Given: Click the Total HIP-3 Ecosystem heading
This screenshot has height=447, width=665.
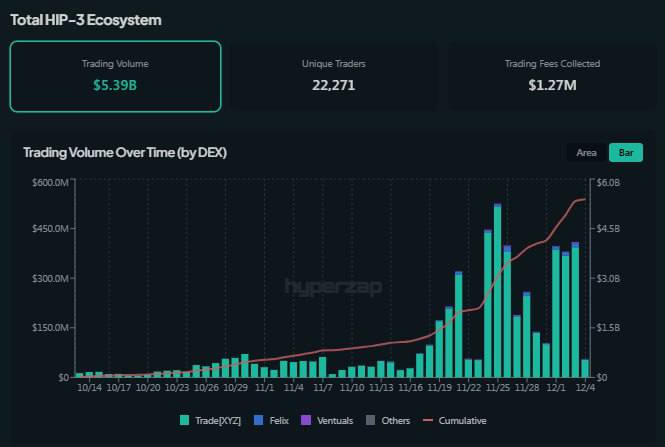Looking at the screenshot, I should pos(86,20).
